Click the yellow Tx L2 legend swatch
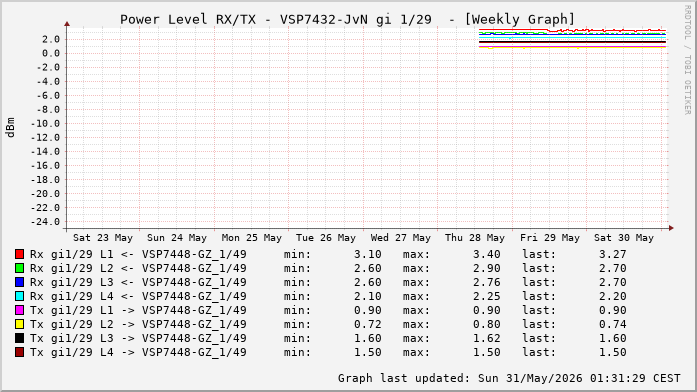 [x=19, y=324]
